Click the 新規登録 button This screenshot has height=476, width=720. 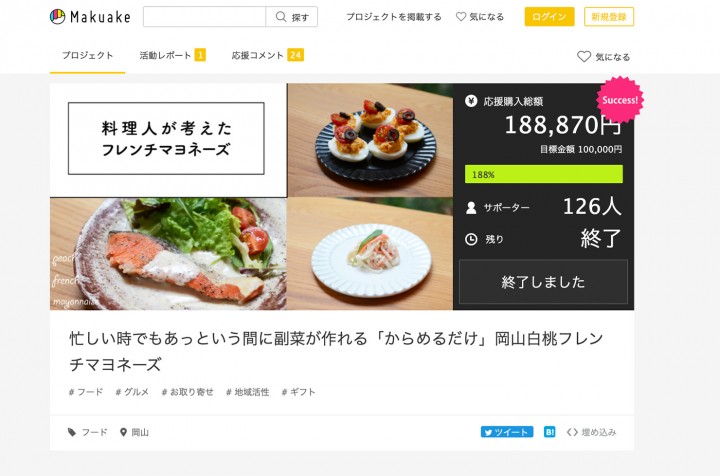tap(609, 17)
